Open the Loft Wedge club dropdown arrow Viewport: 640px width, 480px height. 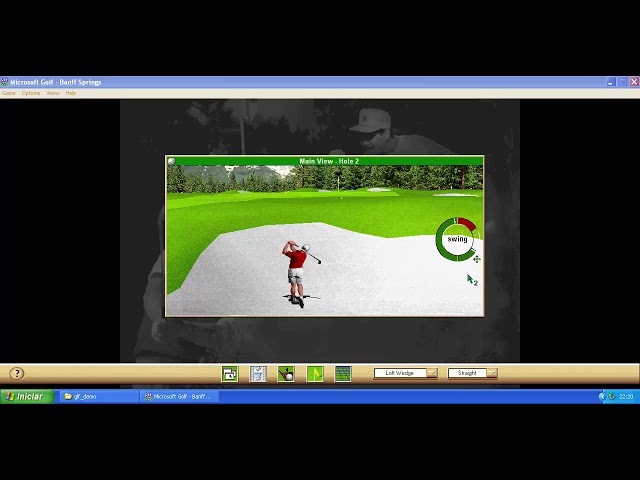(432, 373)
